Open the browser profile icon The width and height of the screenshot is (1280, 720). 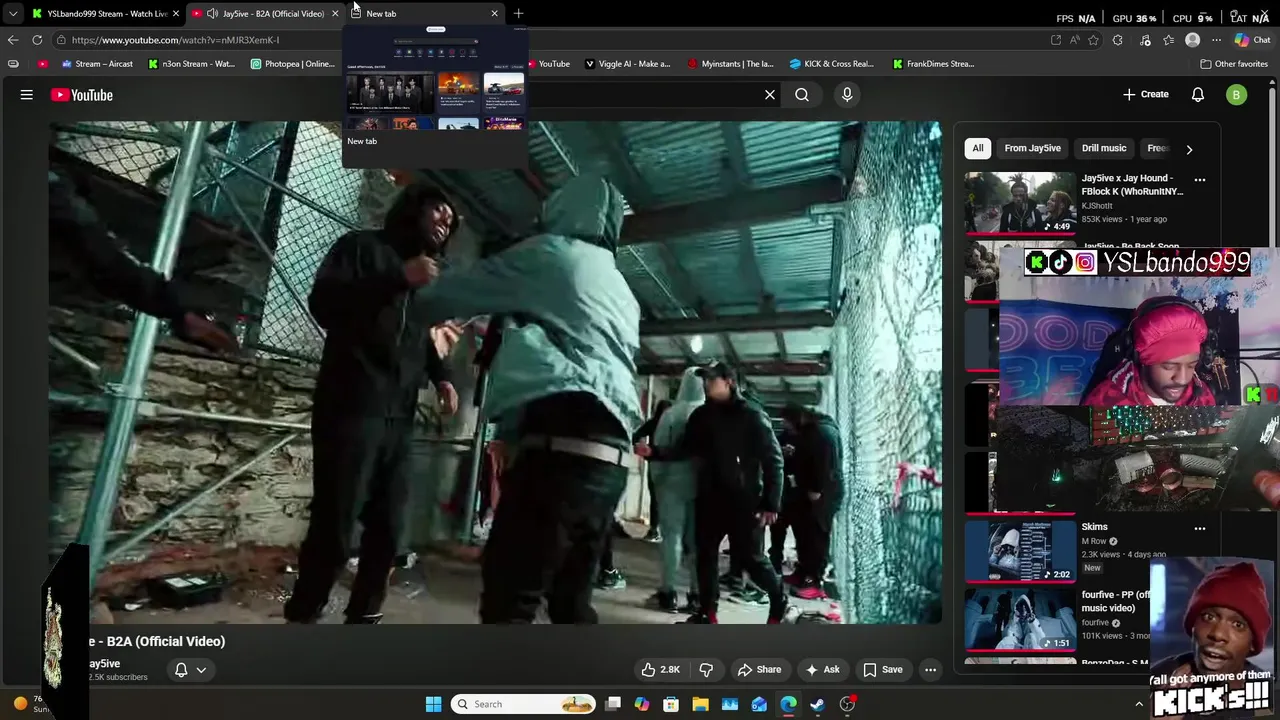pyautogui.click(x=1192, y=40)
